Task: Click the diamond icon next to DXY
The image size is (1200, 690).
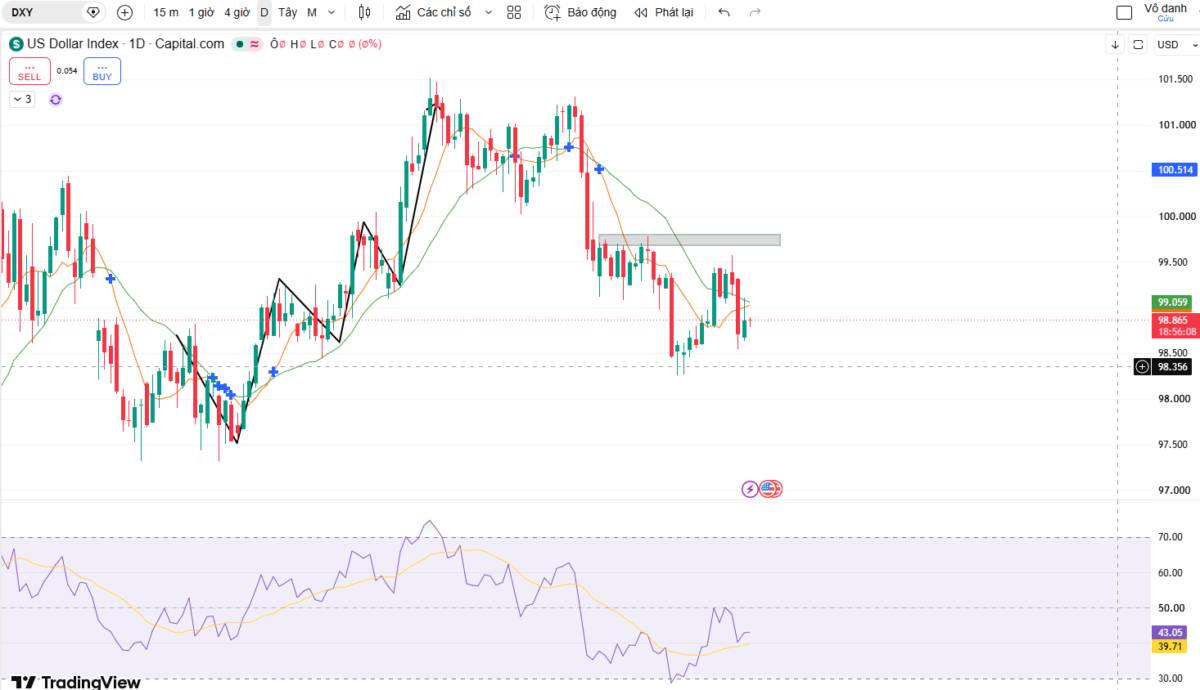Action: [x=93, y=12]
